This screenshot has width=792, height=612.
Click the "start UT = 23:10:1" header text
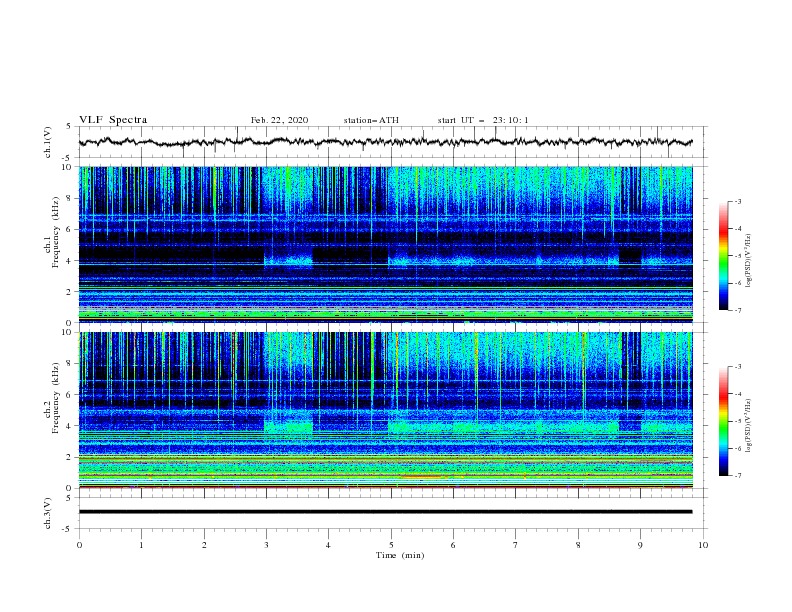click(483, 120)
